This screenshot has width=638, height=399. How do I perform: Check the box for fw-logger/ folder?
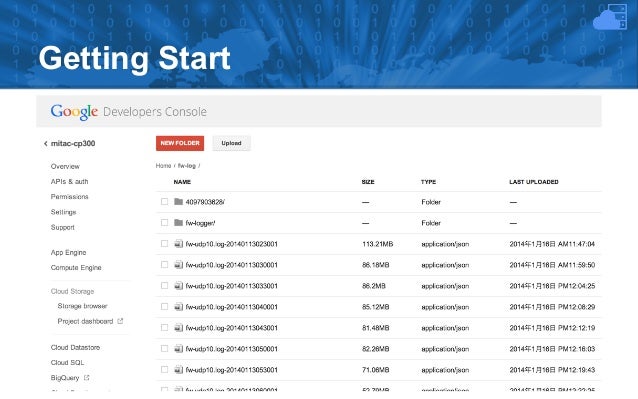click(x=164, y=222)
